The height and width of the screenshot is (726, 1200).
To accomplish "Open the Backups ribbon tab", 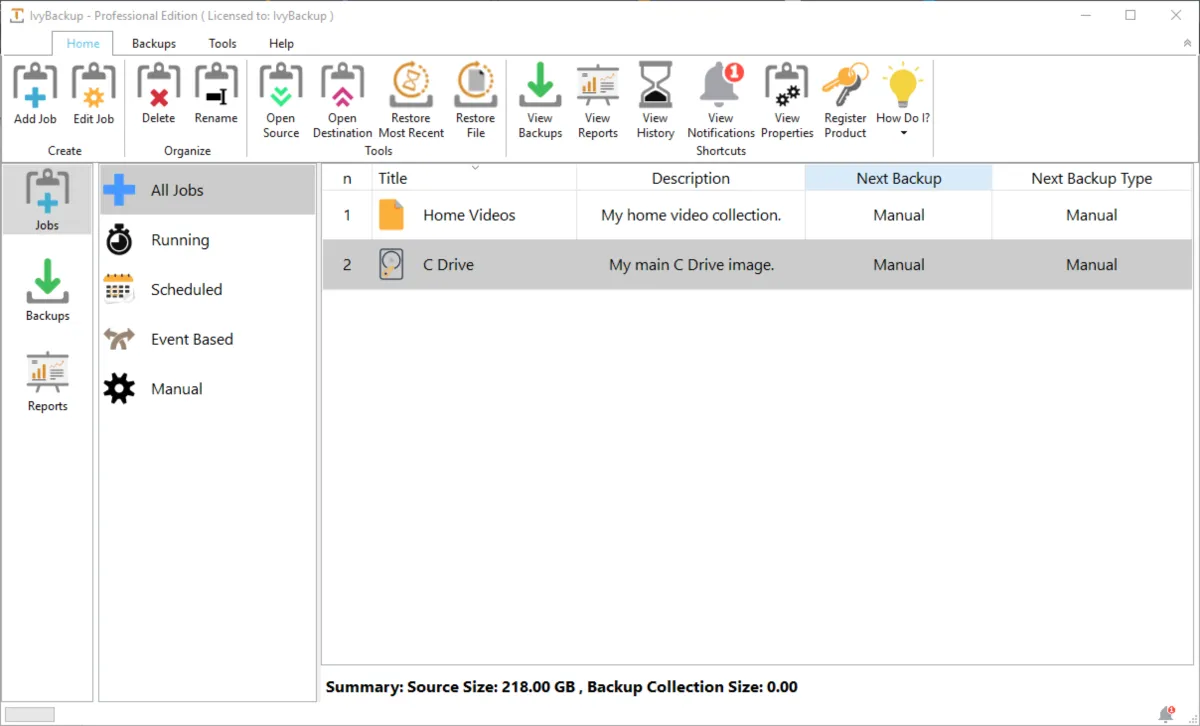I will coord(154,43).
